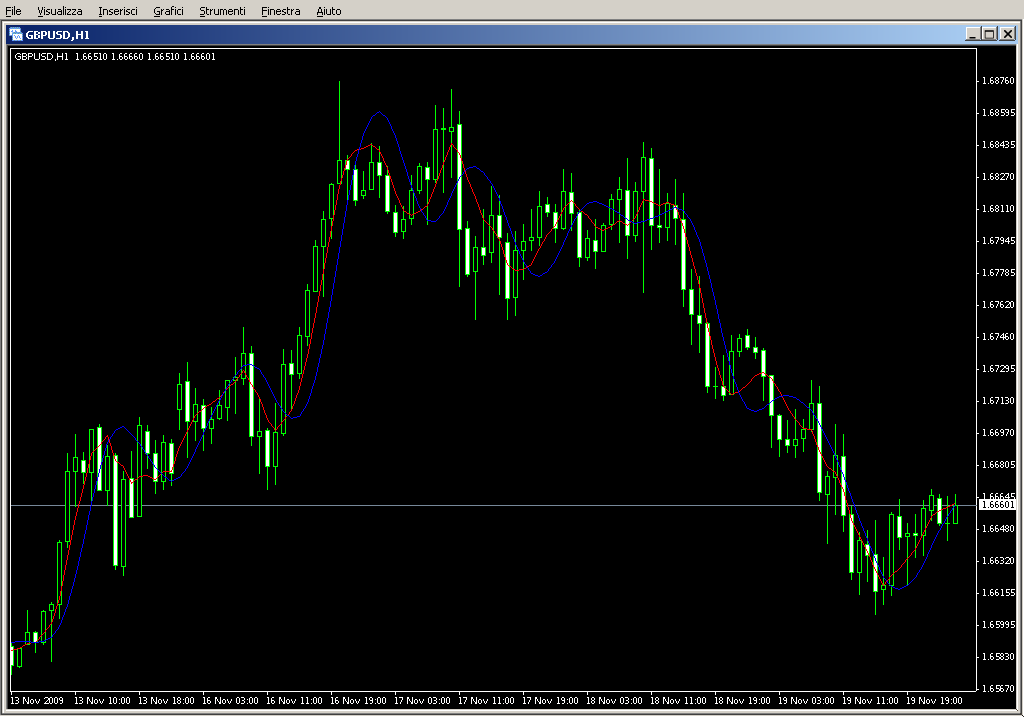Viewport: 1024px width, 717px height.
Task: Click the 16 Nov 03:00 time label
Action: pyautogui.click(x=231, y=701)
